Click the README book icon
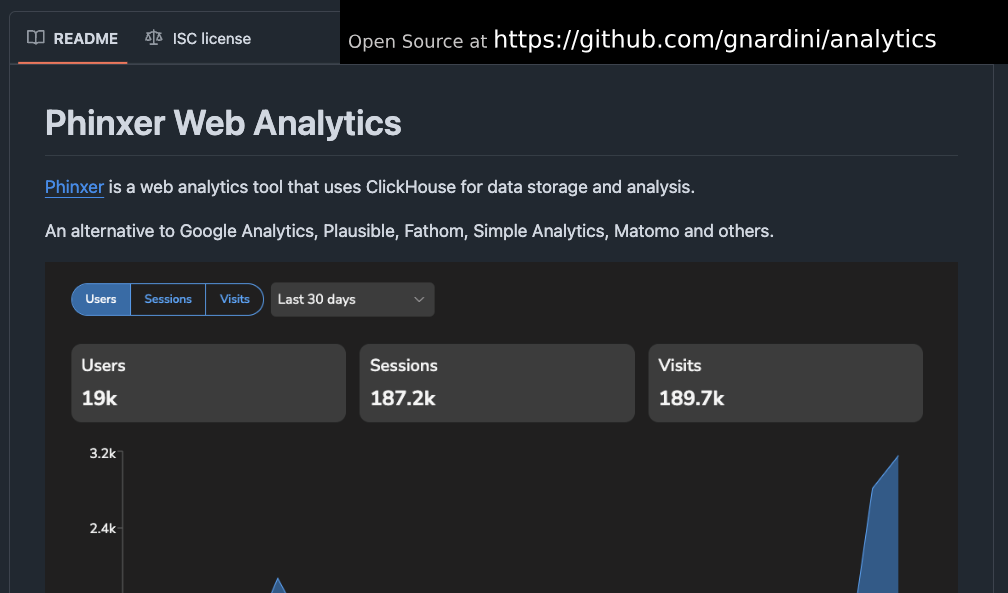Screen dimensions: 1008x593 [x=36, y=38]
